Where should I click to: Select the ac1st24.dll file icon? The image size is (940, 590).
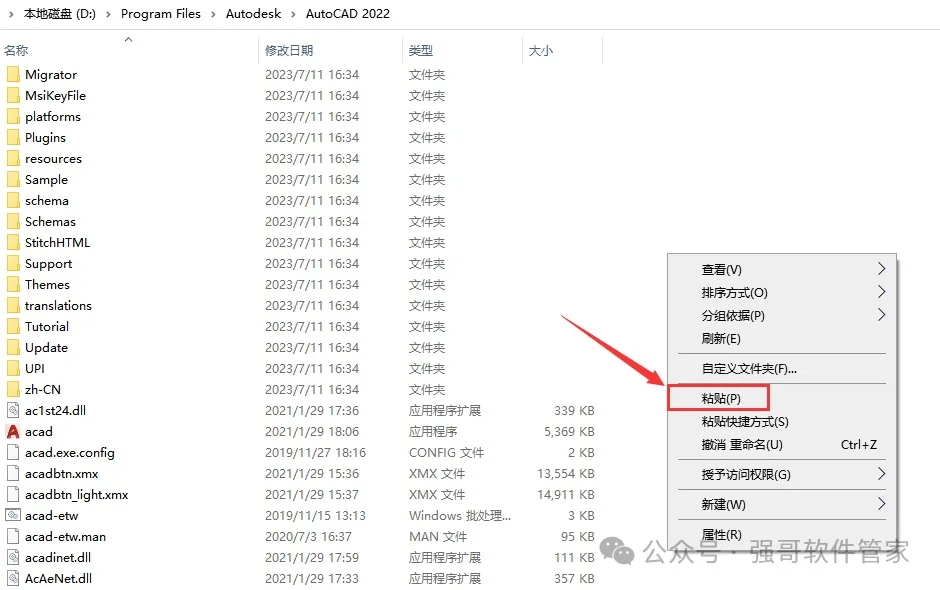coord(13,410)
